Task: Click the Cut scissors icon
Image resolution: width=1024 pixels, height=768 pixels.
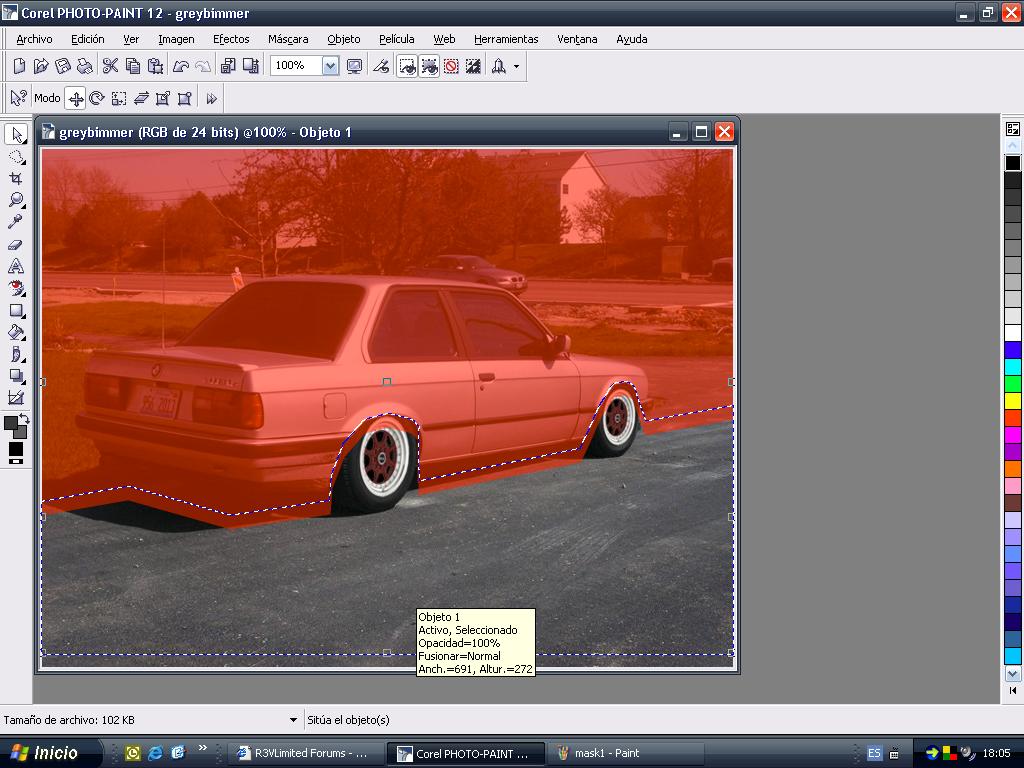Action: coord(110,66)
